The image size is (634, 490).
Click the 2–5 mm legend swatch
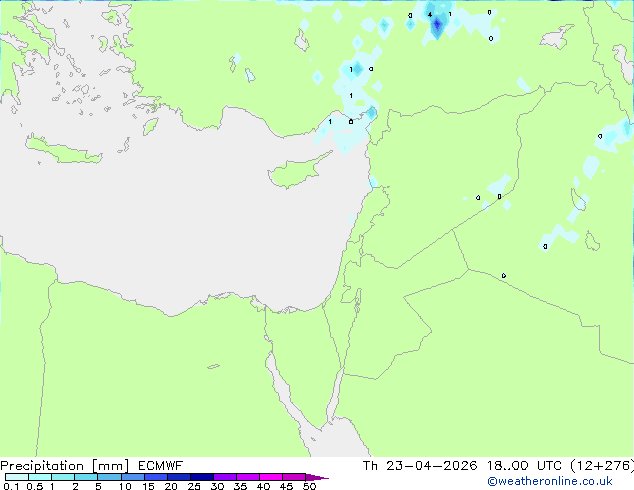point(86,477)
